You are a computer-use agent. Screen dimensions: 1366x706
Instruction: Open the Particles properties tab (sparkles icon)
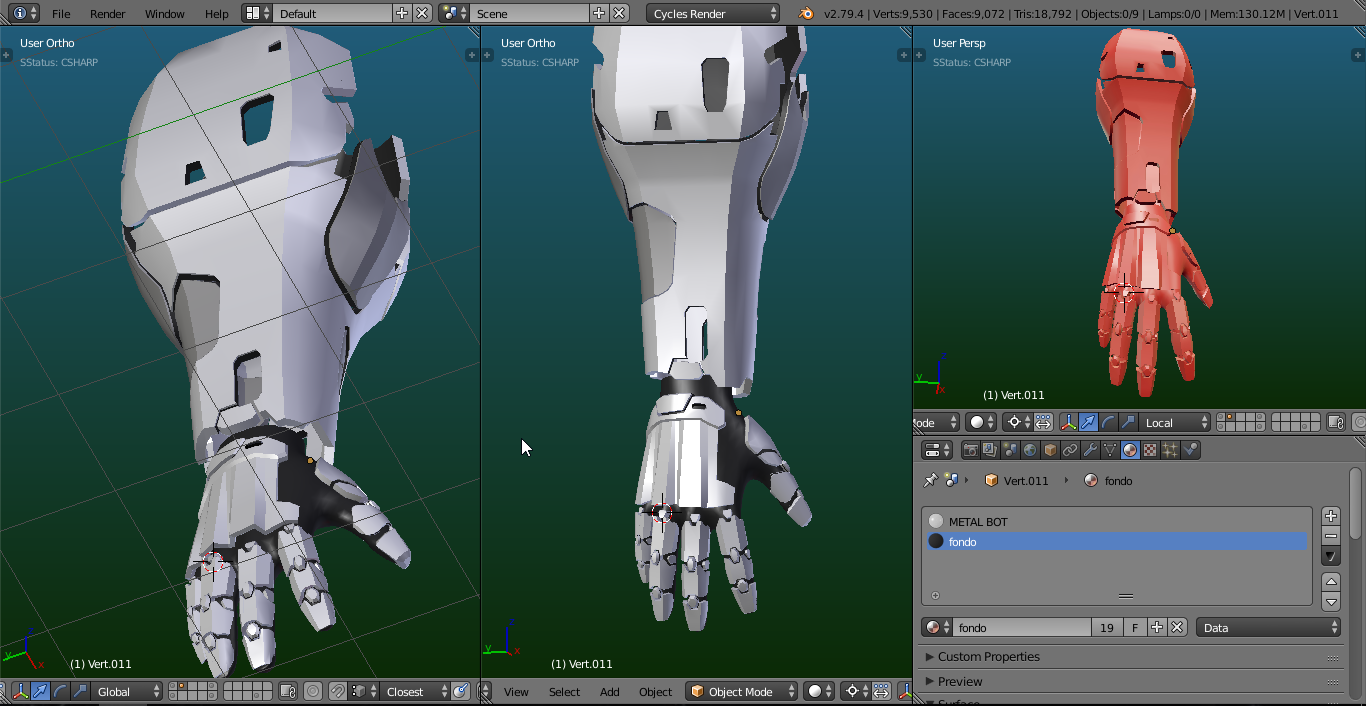pyautogui.click(x=1170, y=450)
